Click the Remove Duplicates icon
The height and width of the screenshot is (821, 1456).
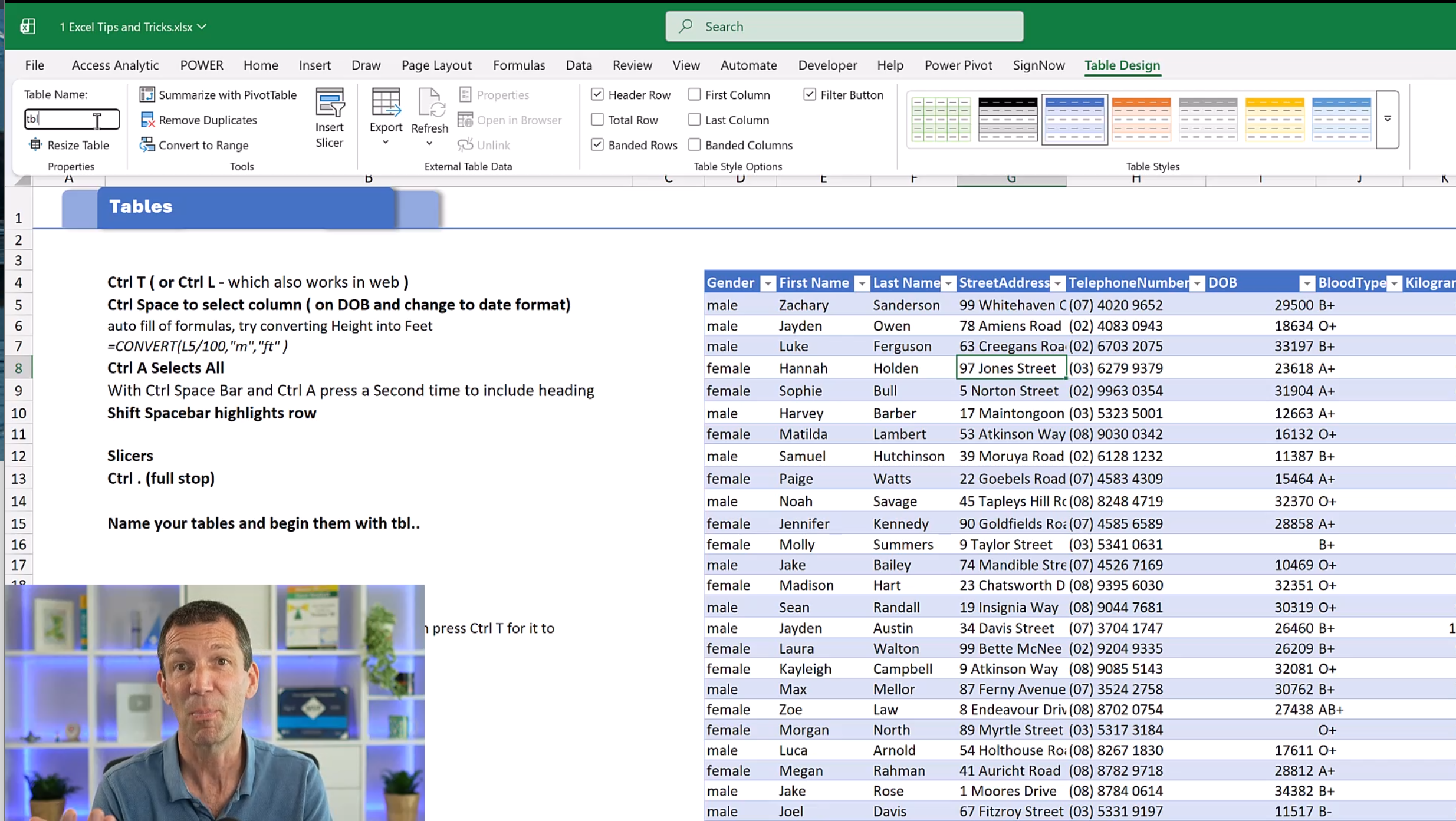pos(147,120)
